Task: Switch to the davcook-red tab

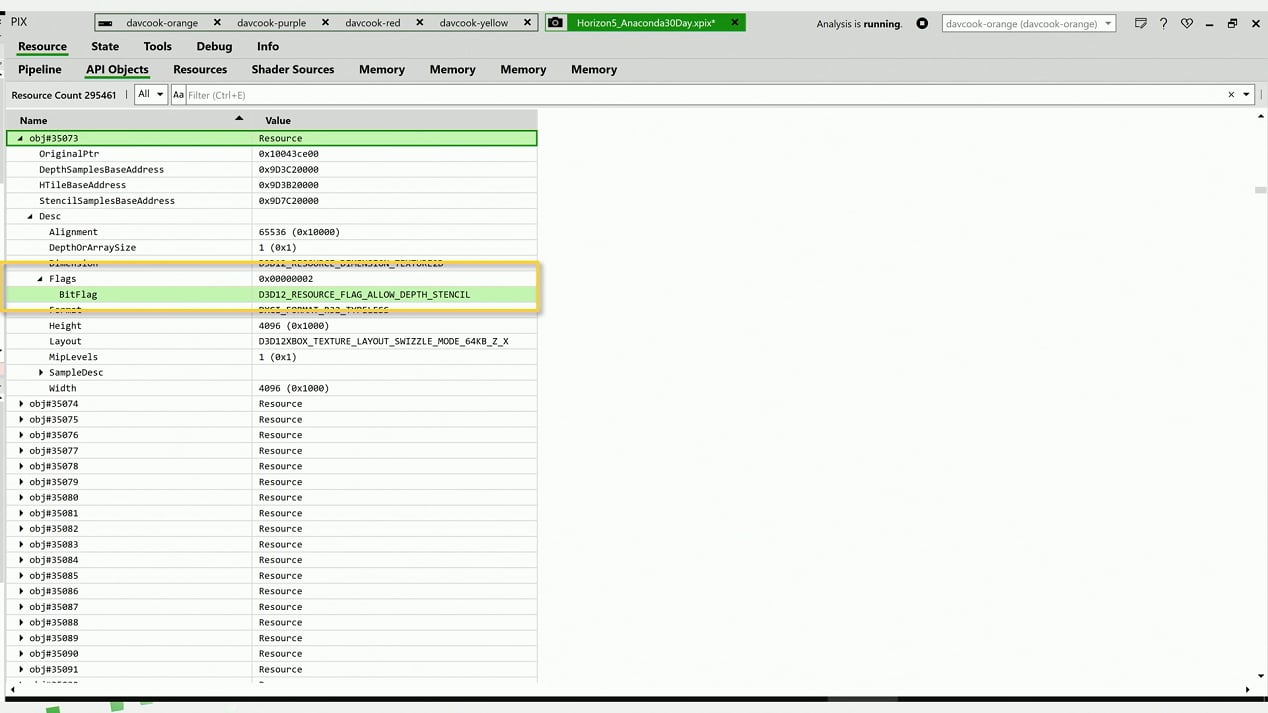Action: [373, 22]
